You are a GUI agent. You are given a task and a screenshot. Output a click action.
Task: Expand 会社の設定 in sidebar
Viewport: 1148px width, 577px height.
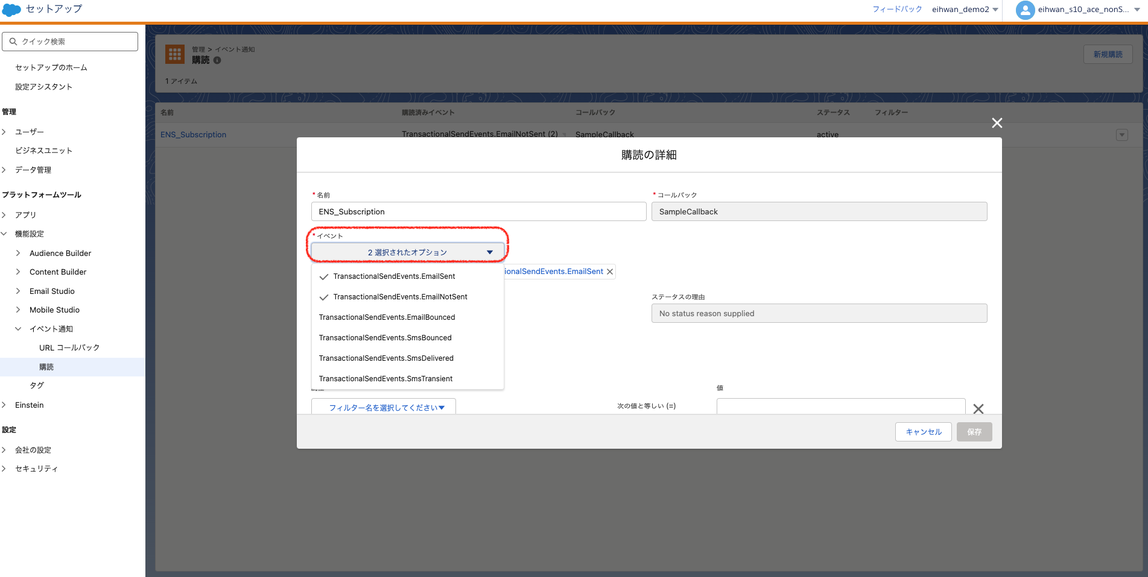click(5, 450)
